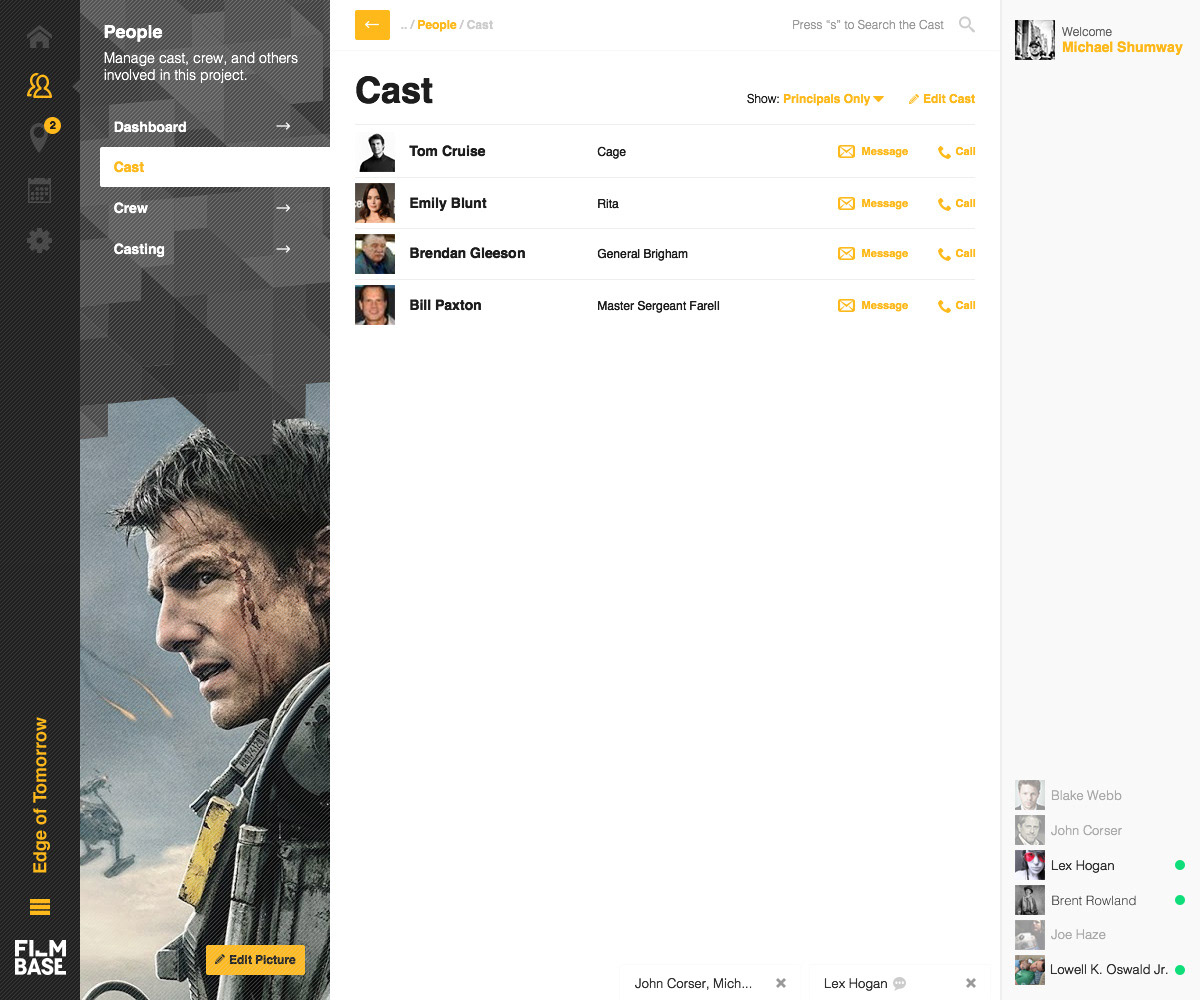This screenshot has height=1000, width=1200.
Task: Select Bill Paxton name in cast list
Action: (x=445, y=305)
